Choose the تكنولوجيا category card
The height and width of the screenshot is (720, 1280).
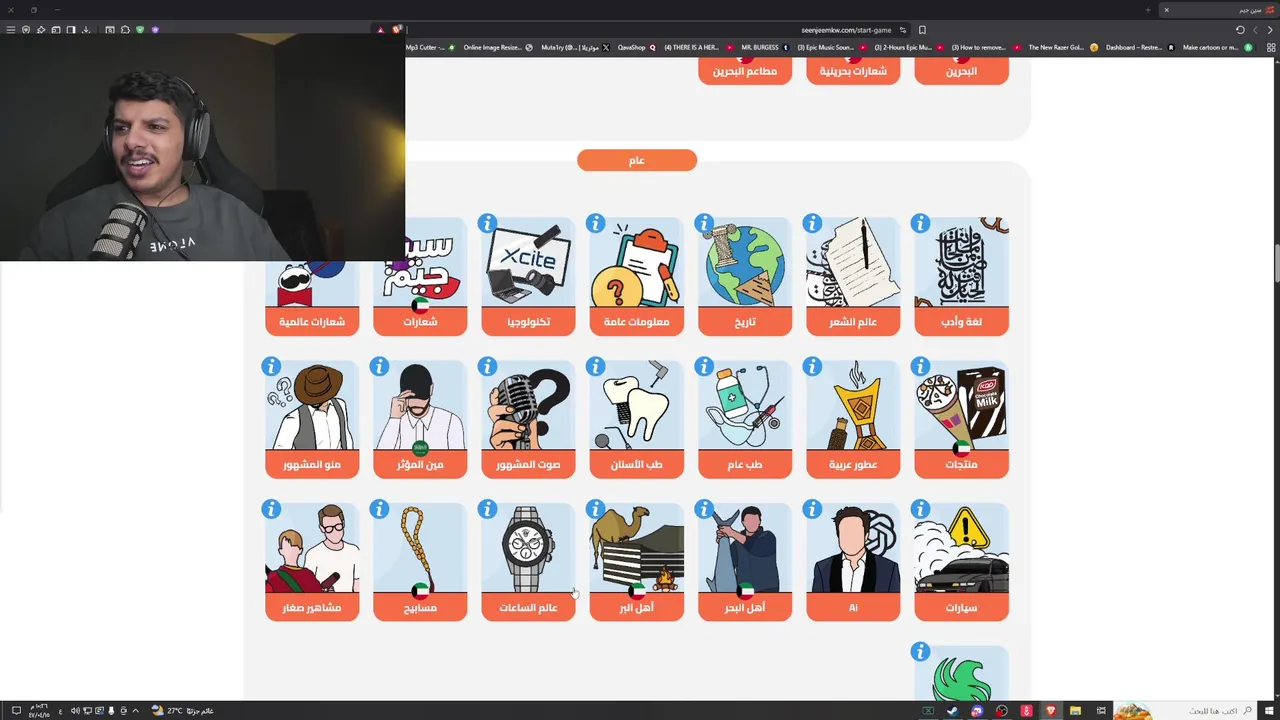528,277
